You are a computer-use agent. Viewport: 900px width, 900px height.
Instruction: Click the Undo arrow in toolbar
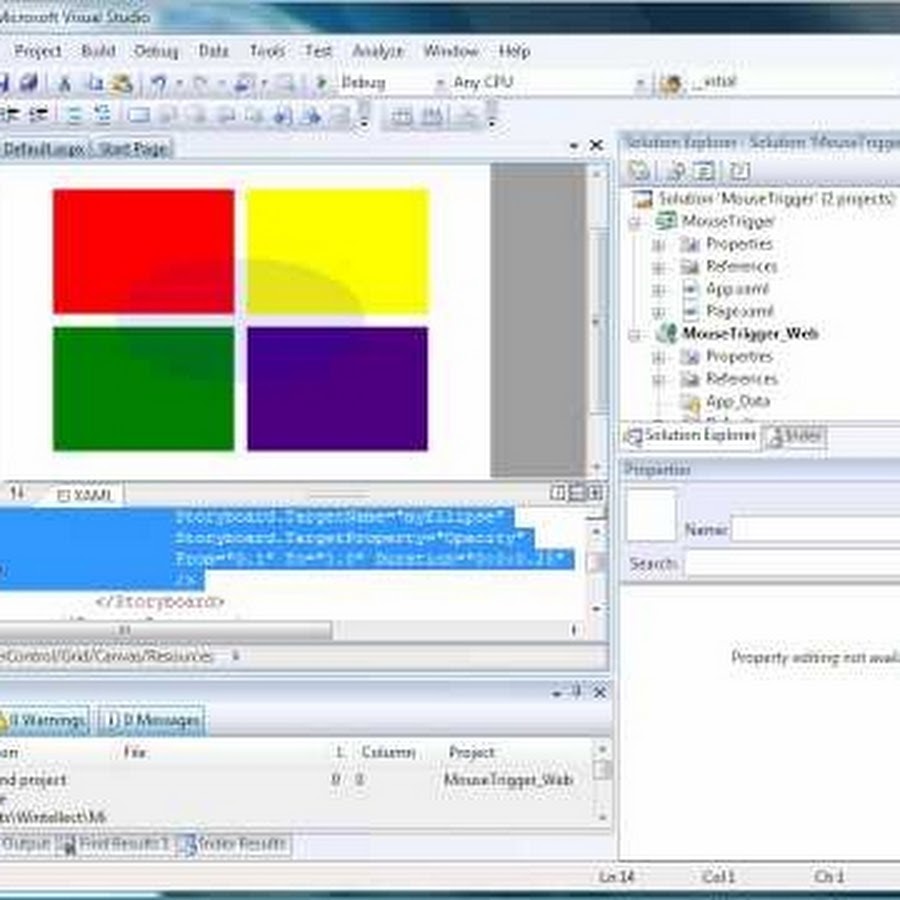click(x=158, y=83)
